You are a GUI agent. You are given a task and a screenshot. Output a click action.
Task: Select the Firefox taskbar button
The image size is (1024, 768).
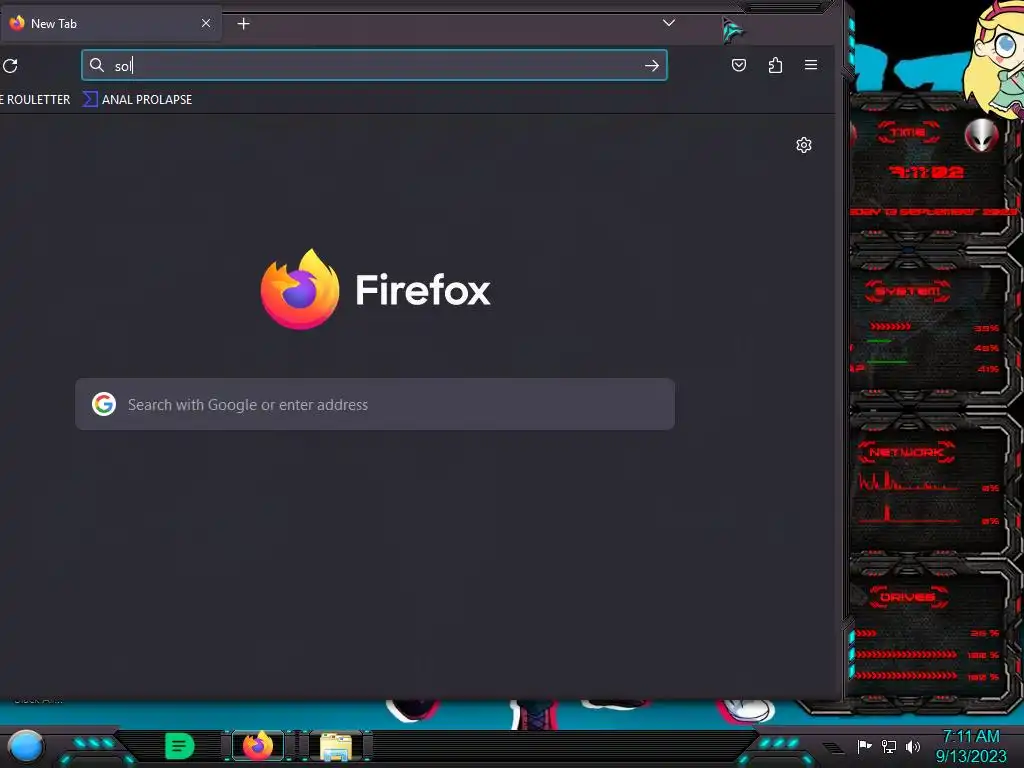click(x=258, y=746)
